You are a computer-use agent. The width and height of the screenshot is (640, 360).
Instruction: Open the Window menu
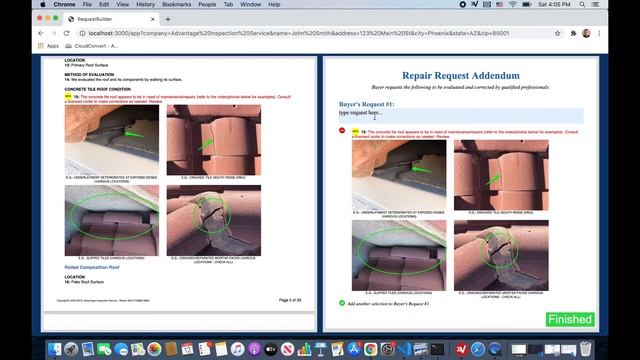tap(250, 4)
